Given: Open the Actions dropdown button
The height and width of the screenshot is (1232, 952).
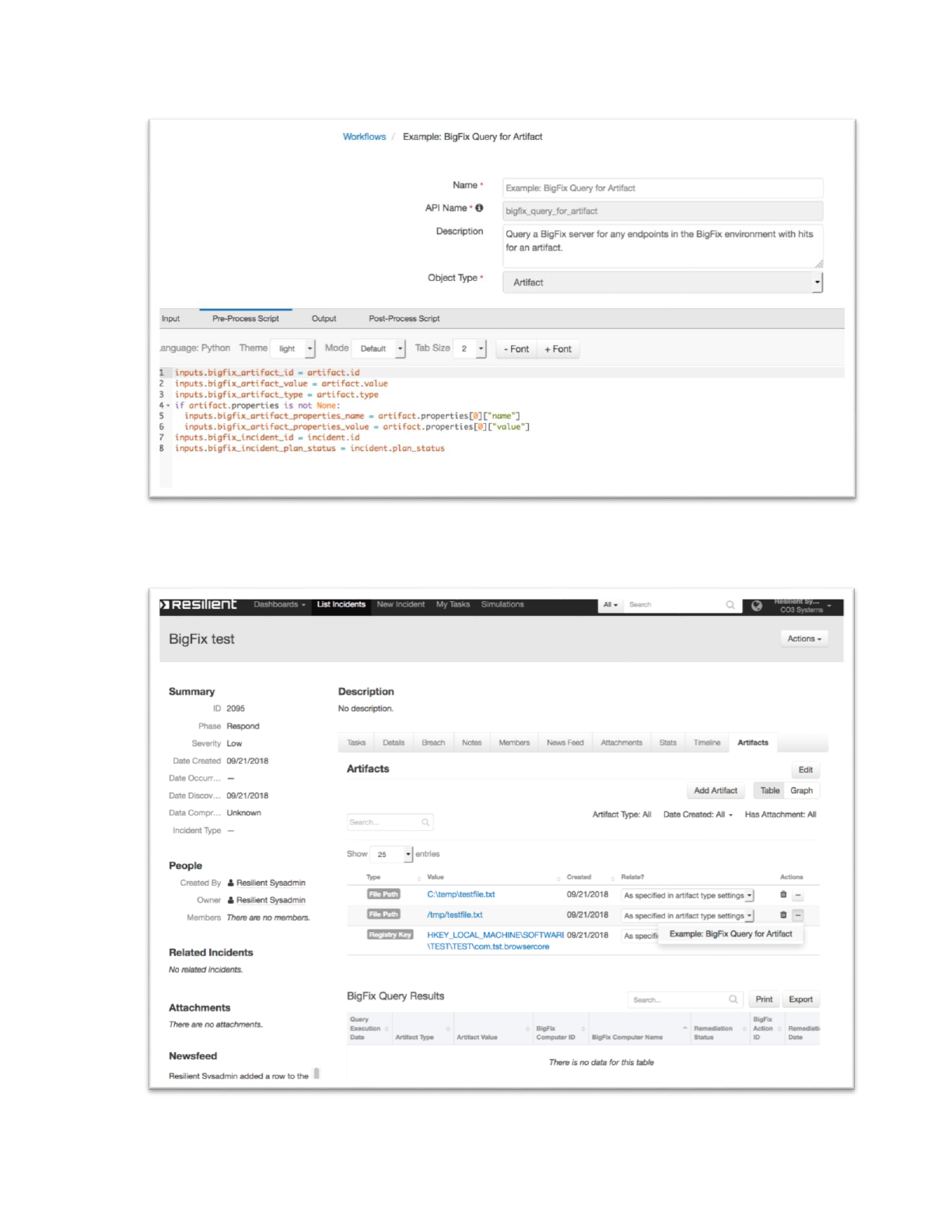Looking at the screenshot, I should tap(804, 639).
